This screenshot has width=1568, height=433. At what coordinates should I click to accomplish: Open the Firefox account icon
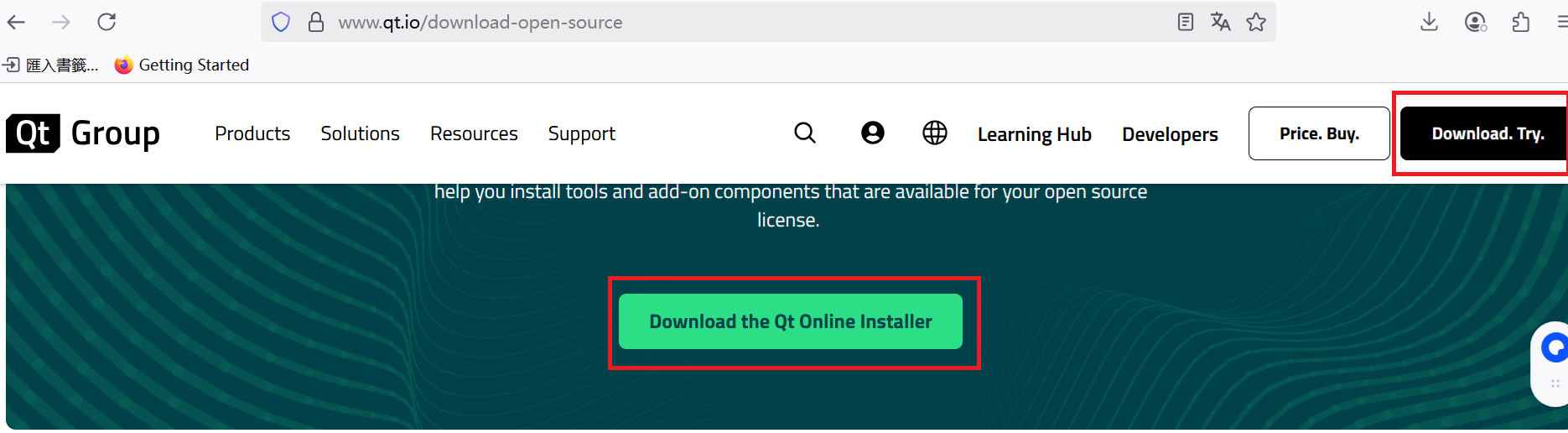tap(1476, 22)
